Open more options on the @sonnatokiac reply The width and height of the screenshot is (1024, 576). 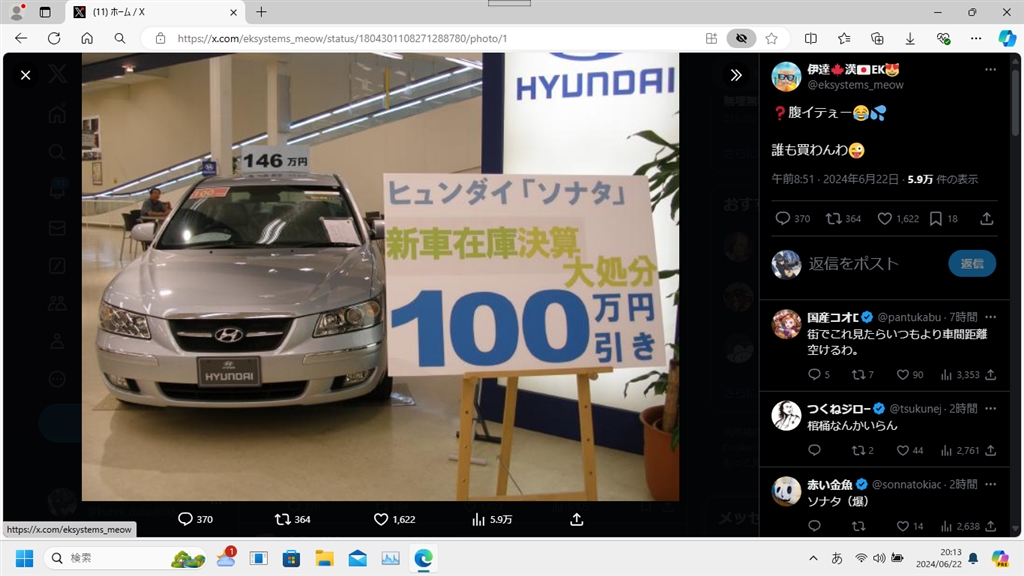coord(991,485)
